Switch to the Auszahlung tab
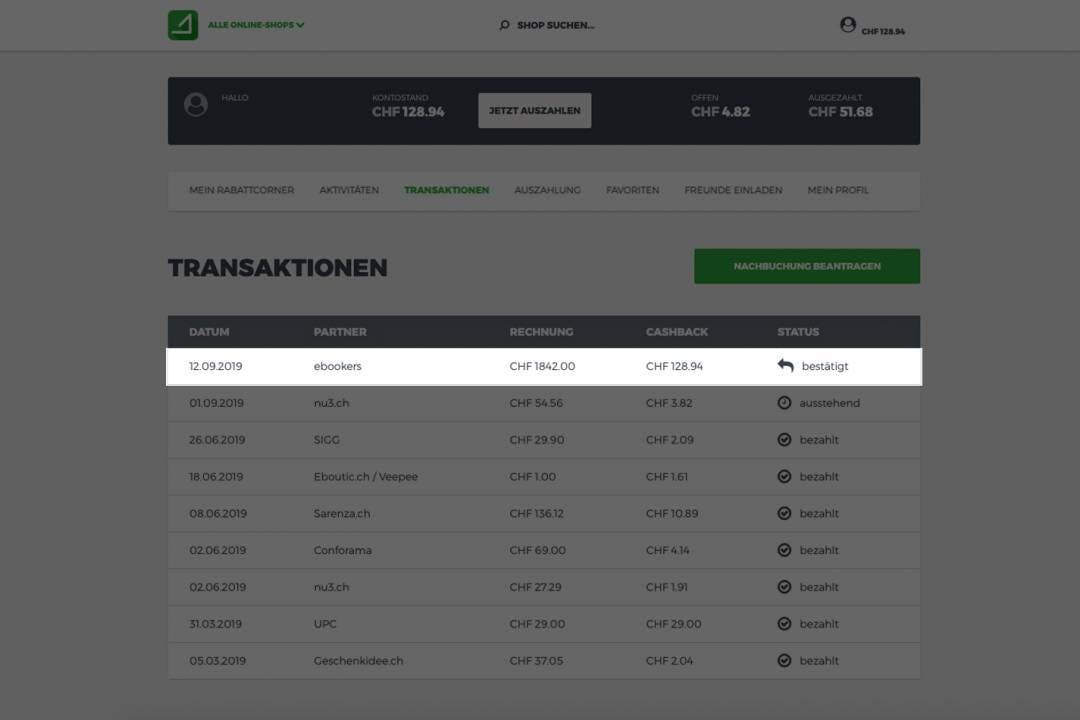This screenshot has height=720, width=1080. (x=547, y=190)
